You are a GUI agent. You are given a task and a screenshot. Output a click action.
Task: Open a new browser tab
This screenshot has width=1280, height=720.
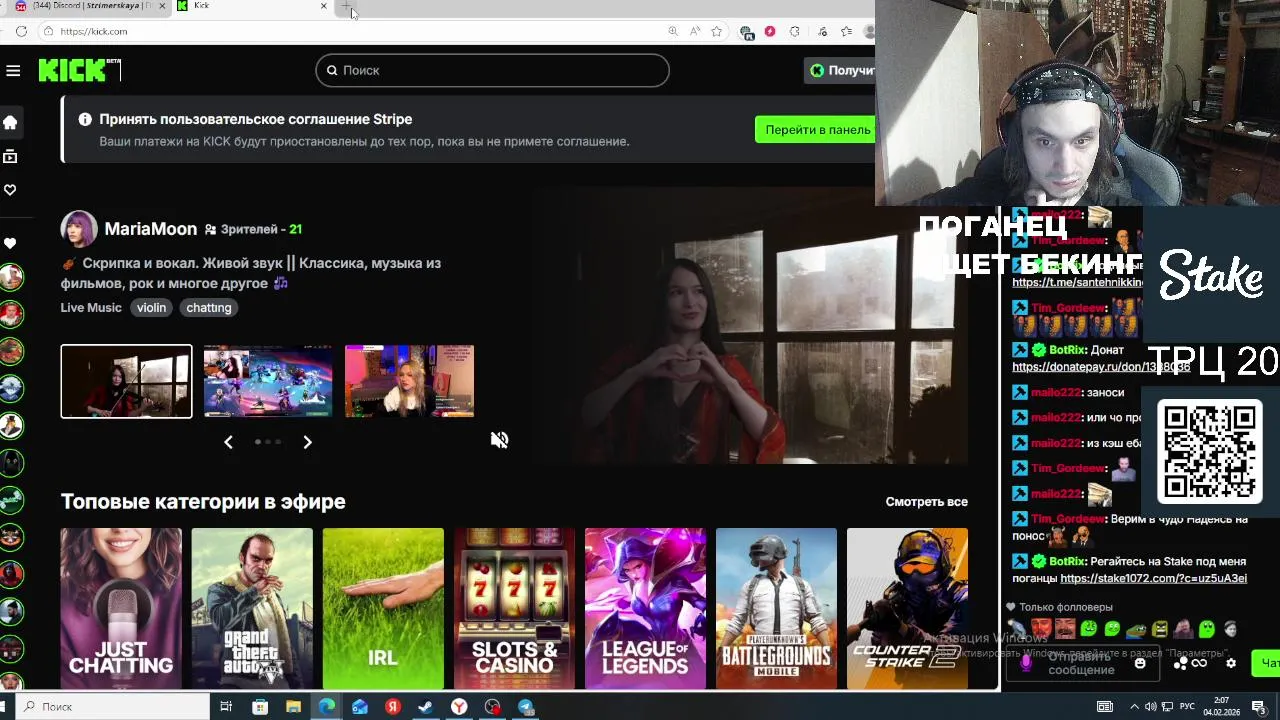(x=346, y=6)
